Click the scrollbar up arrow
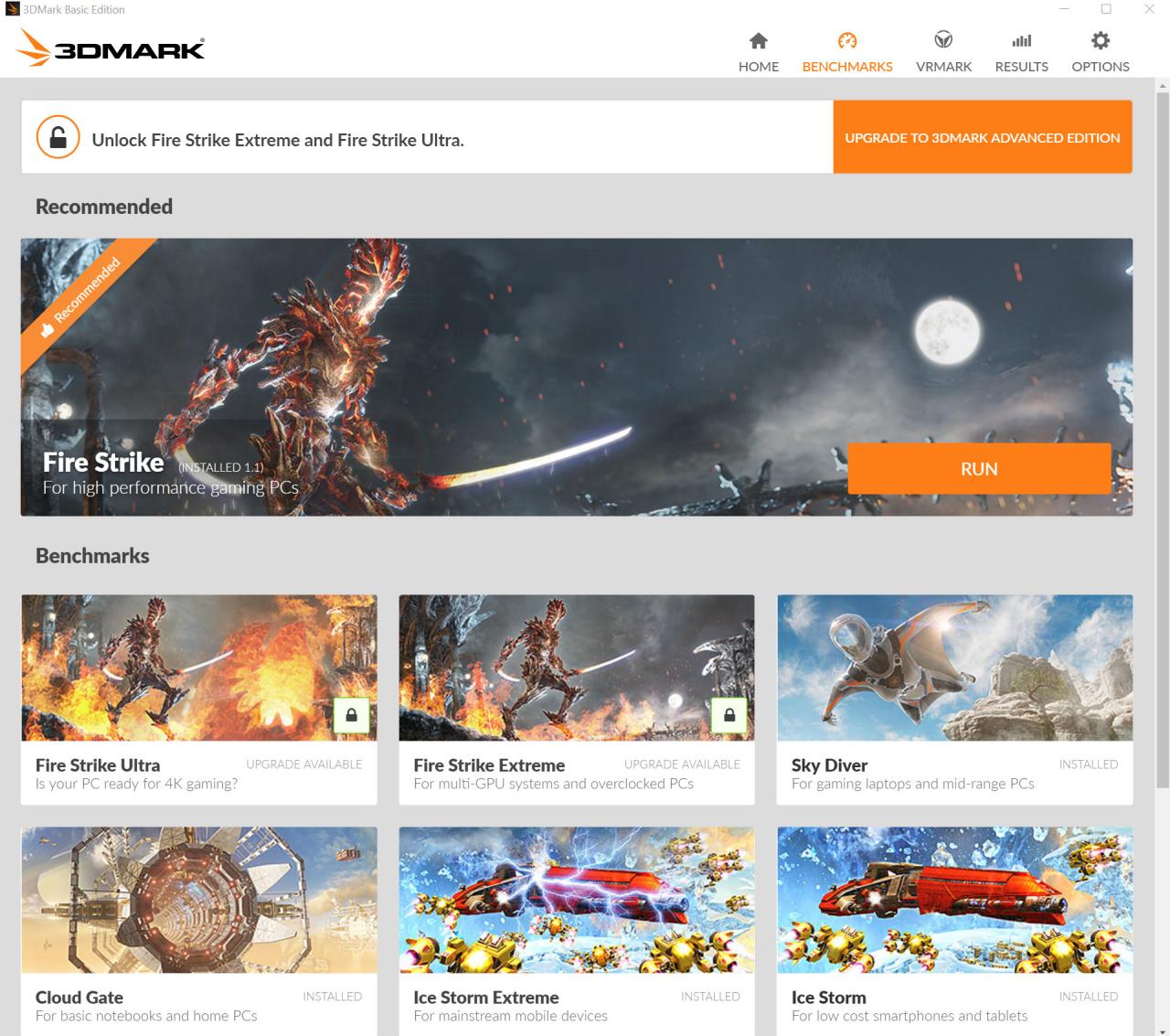This screenshot has height=1036, width=1170. click(1163, 85)
